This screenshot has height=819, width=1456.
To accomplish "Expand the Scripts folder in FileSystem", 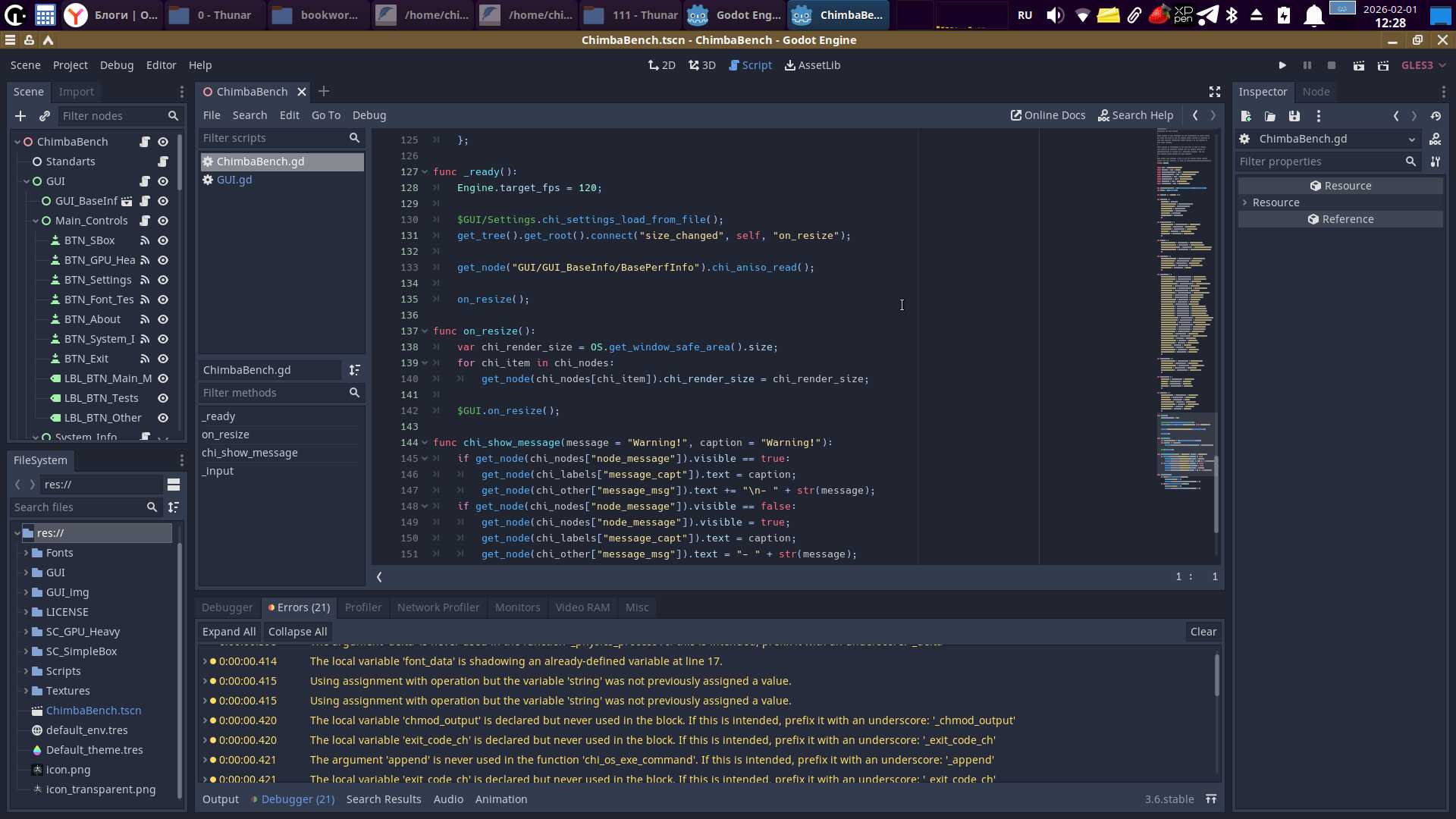I will coord(26,671).
